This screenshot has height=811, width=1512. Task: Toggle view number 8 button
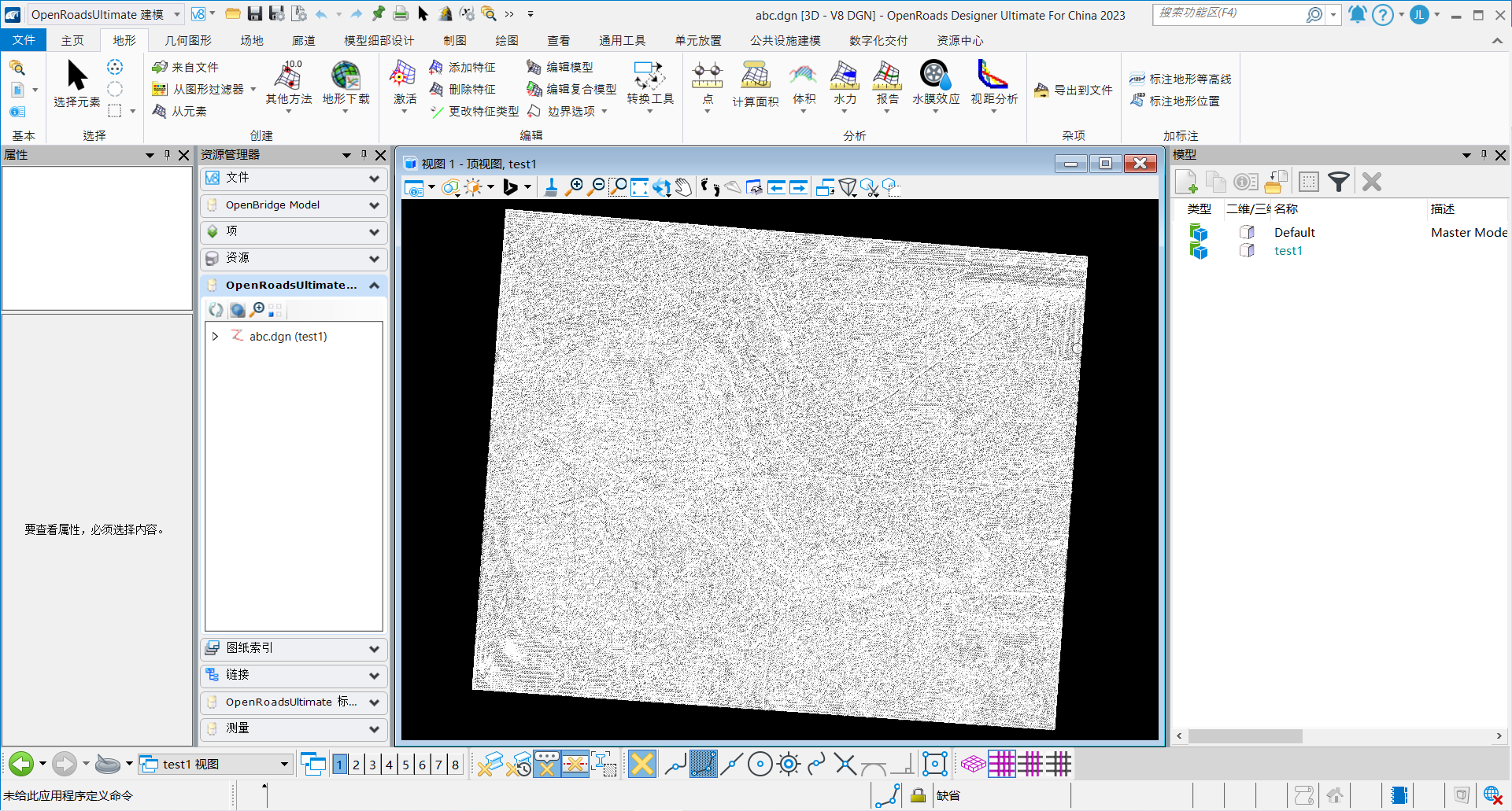pyautogui.click(x=455, y=765)
